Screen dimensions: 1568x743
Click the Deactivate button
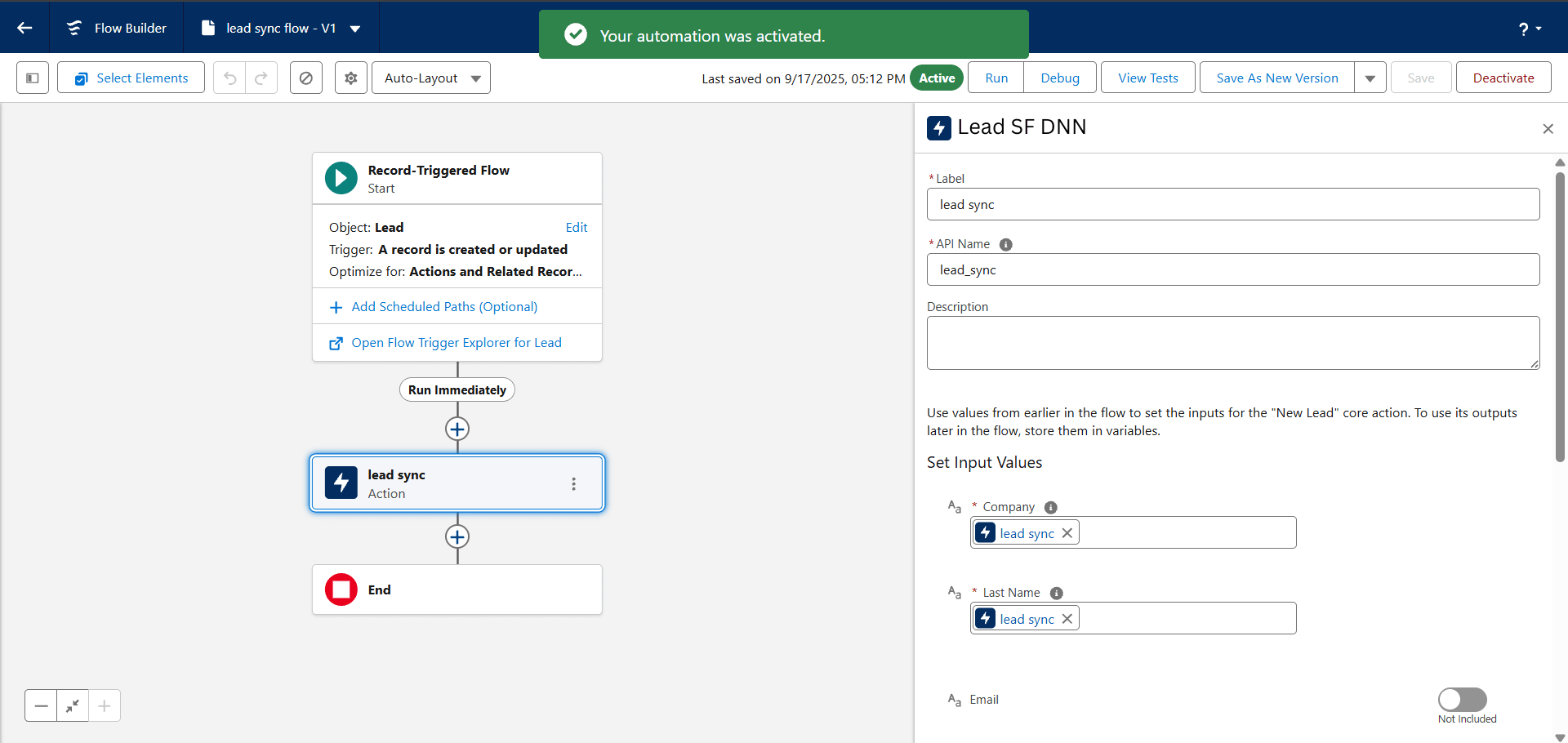tap(1503, 78)
